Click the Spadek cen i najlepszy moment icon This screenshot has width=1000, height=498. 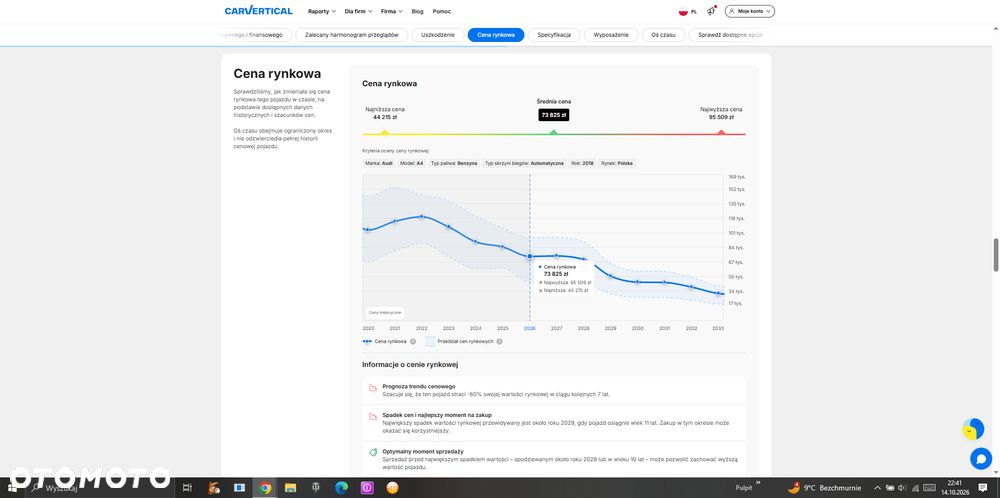(373, 416)
